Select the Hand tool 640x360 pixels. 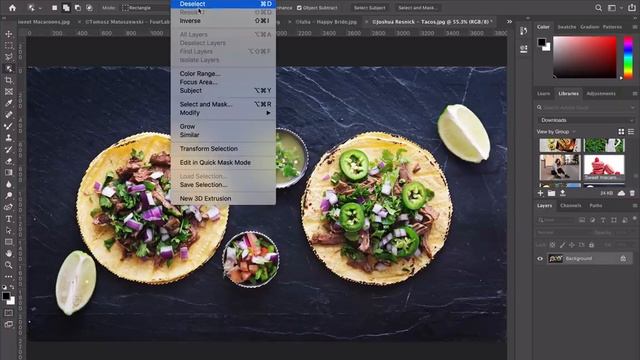9,253
